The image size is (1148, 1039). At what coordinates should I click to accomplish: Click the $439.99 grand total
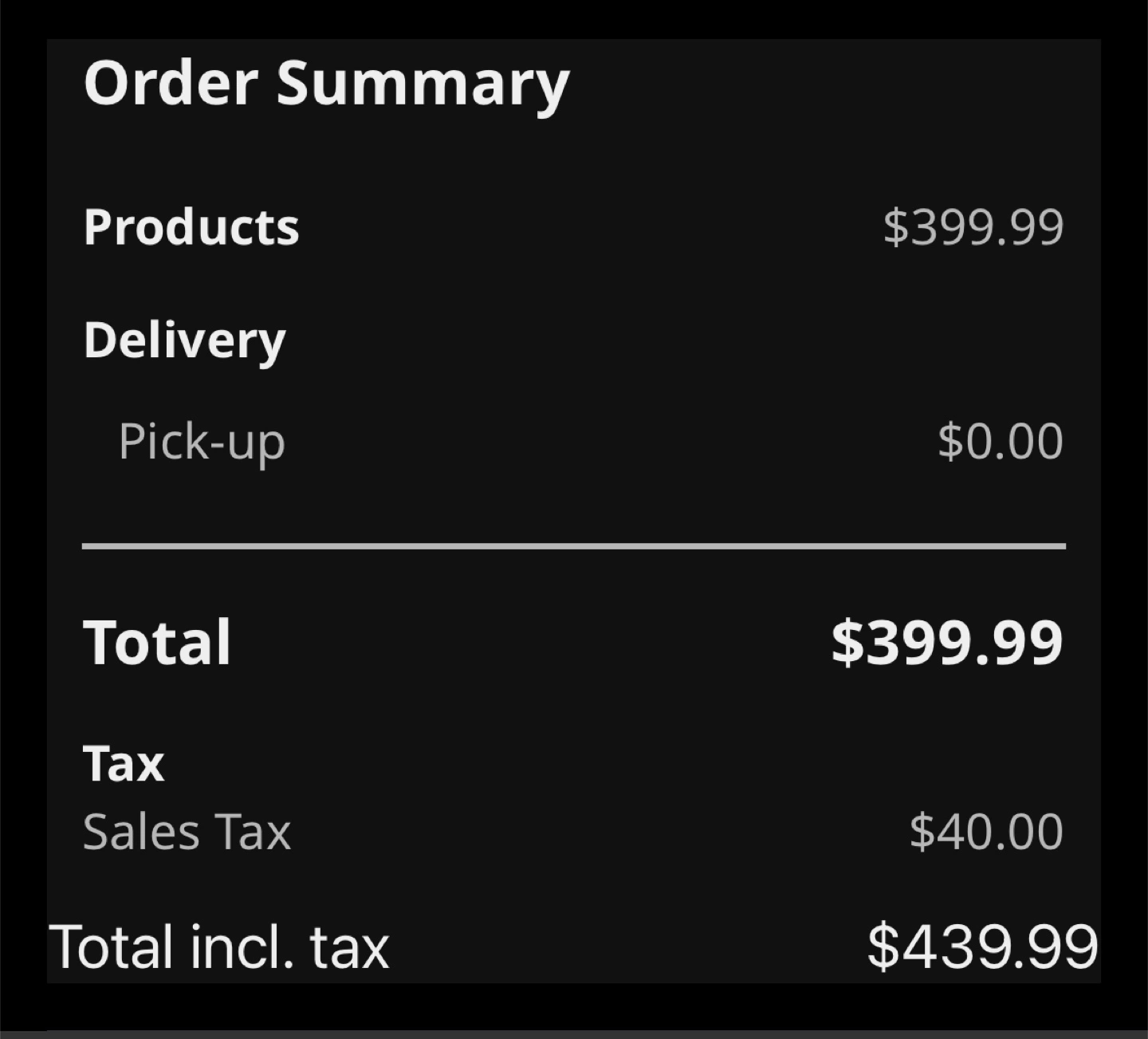pos(982,947)
